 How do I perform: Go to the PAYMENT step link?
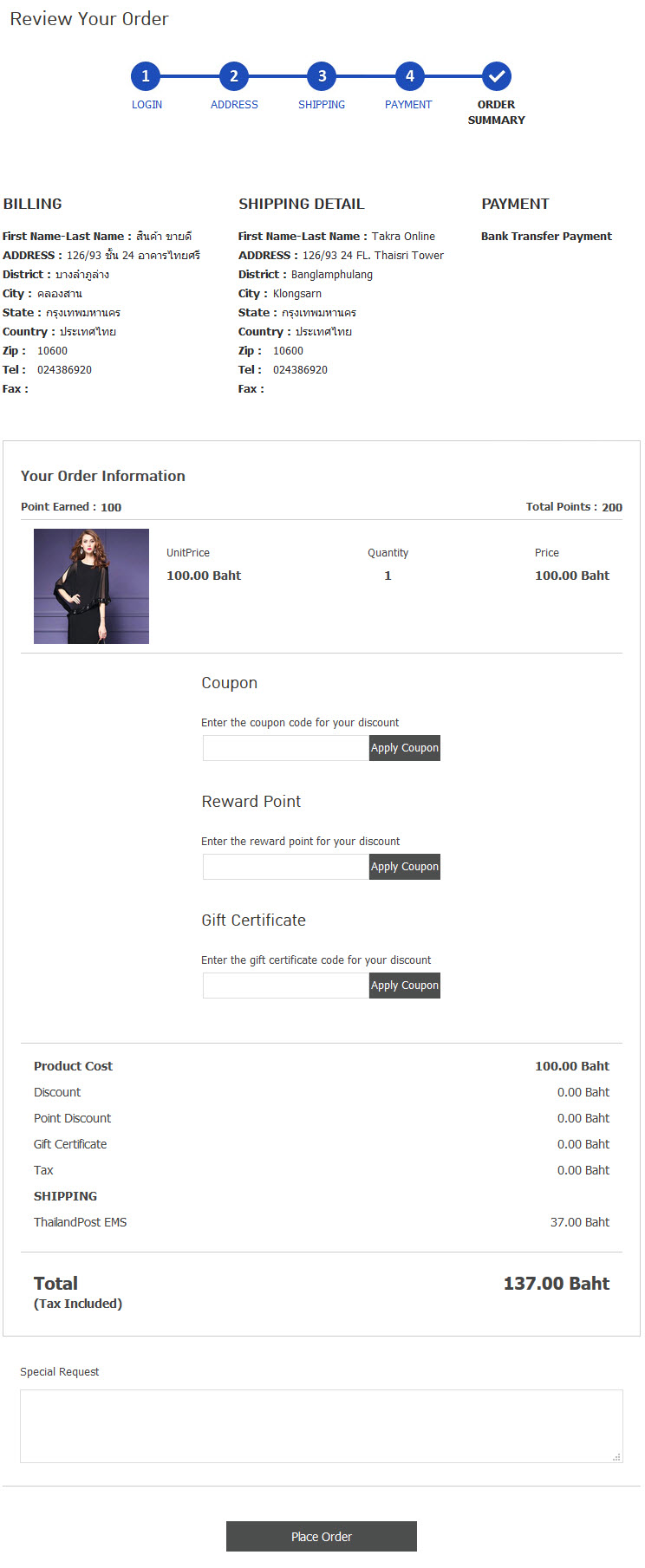[x=408, y=105]
